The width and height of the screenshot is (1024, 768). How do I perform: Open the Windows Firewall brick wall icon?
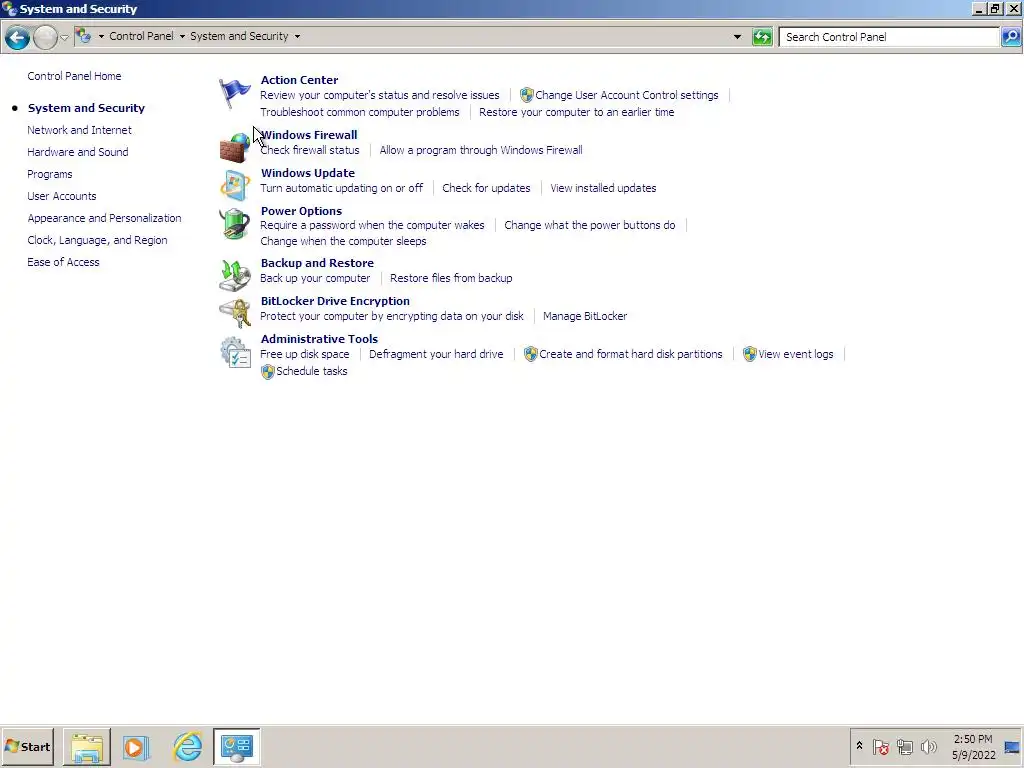coord(234,148)
